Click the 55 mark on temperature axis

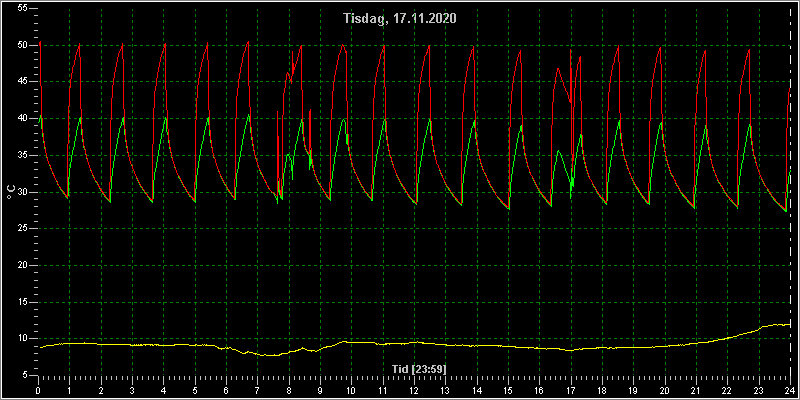click(21, 9)
